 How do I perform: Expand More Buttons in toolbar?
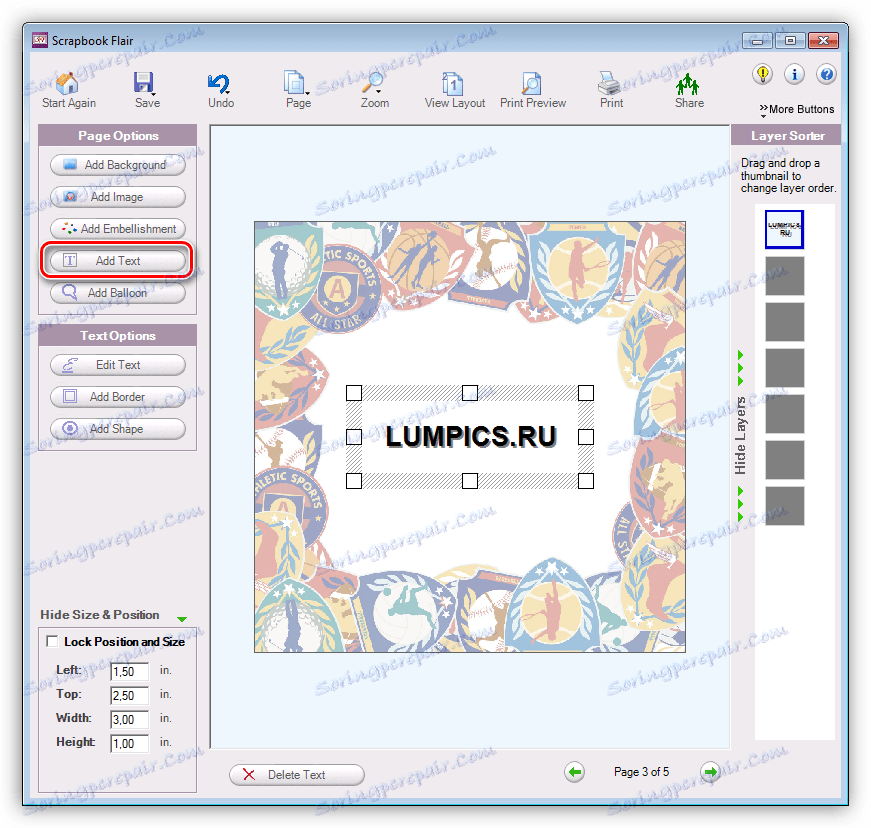point(797,109)
